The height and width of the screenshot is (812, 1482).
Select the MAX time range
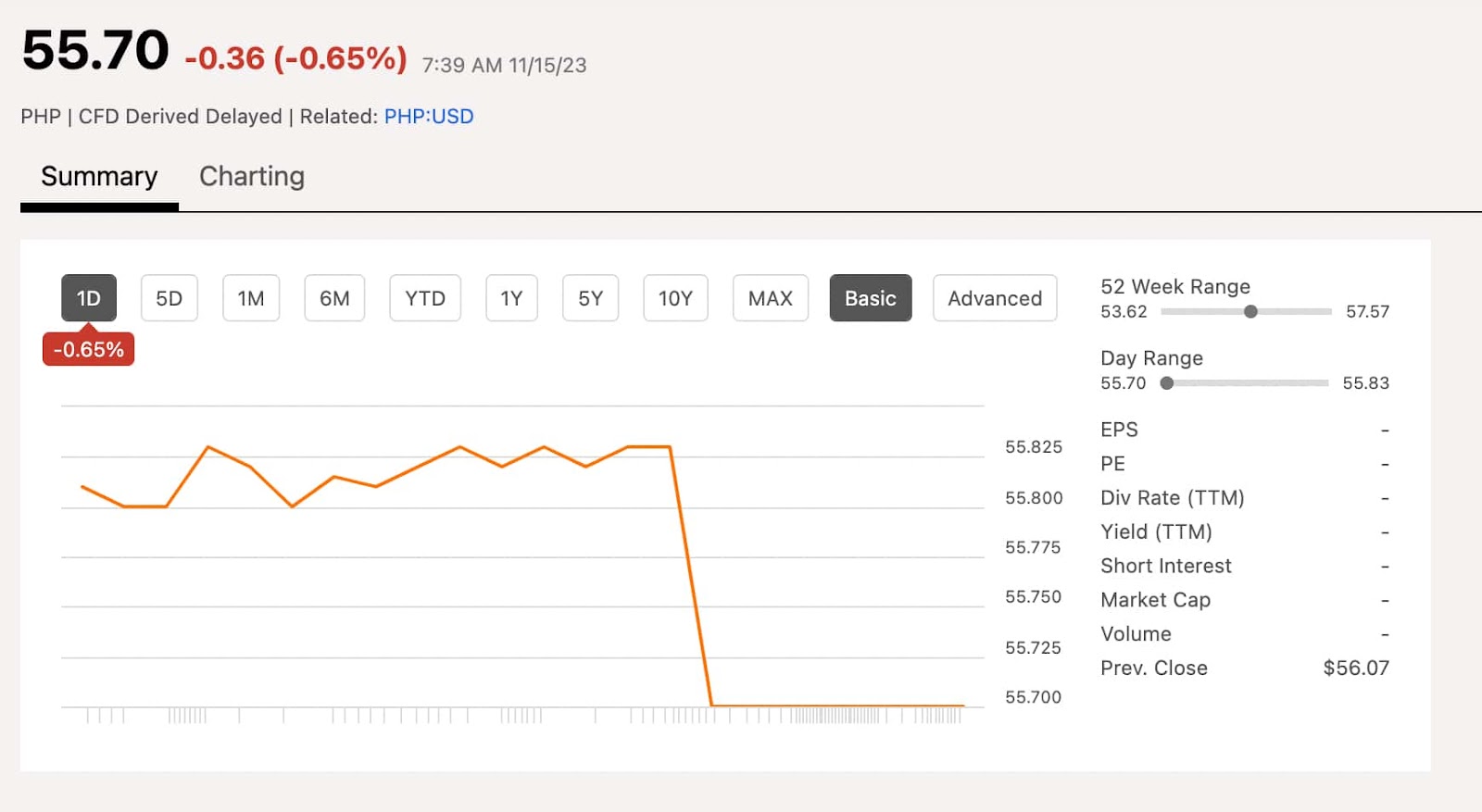pos(770,298)
